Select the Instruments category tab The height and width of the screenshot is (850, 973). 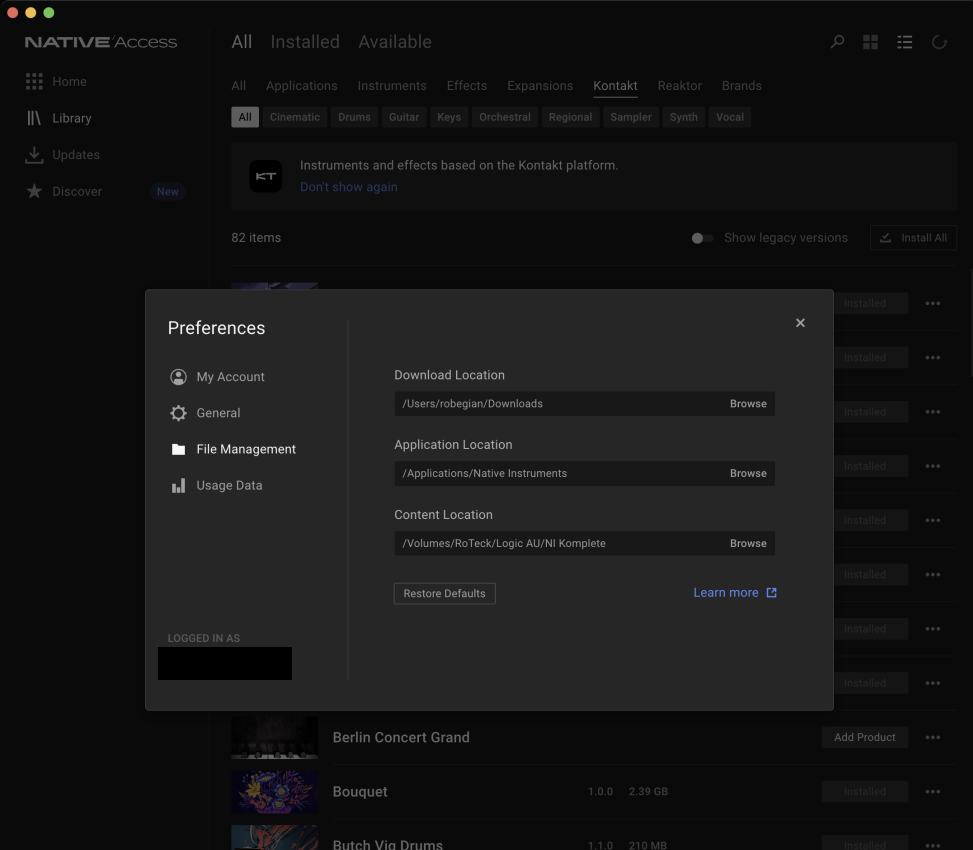(x=392, y=86)
